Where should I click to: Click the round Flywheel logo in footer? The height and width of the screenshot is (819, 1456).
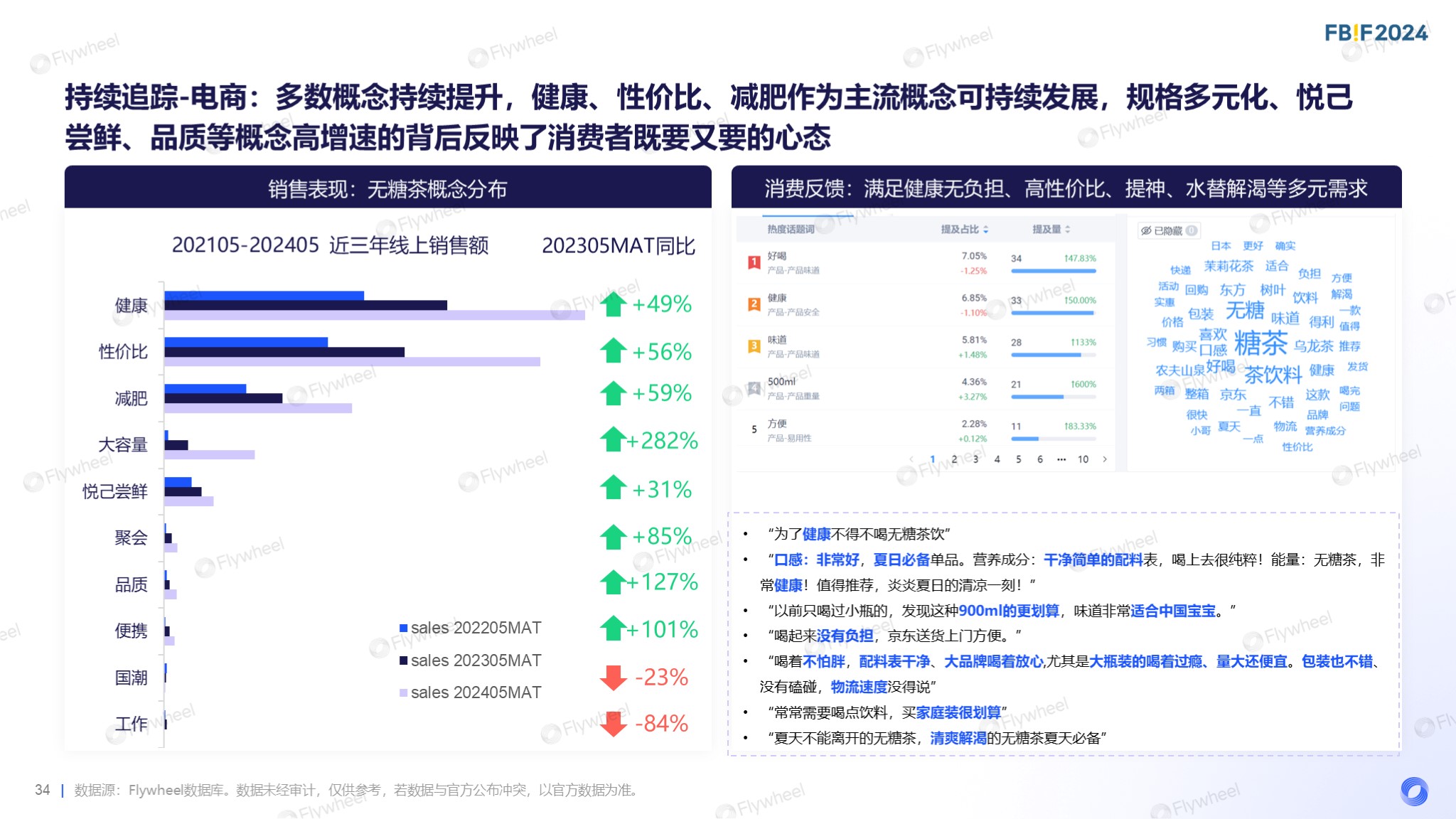pos(1414,791)
